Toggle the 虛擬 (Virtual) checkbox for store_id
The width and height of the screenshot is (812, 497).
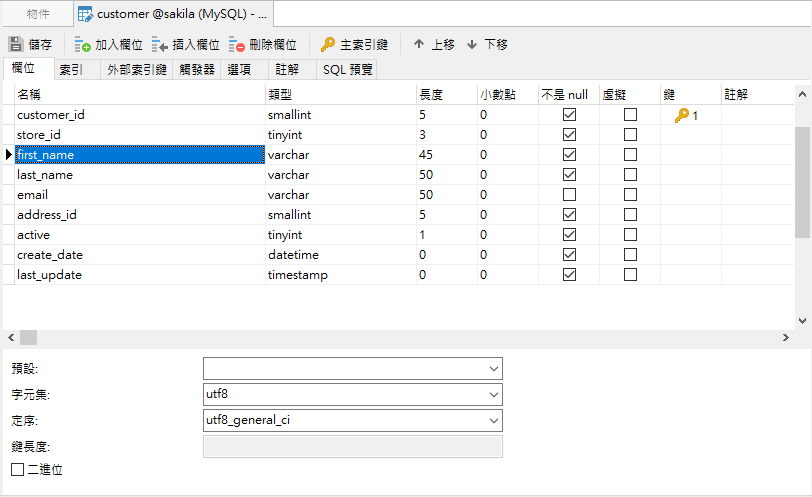click(x=630, y=135)
